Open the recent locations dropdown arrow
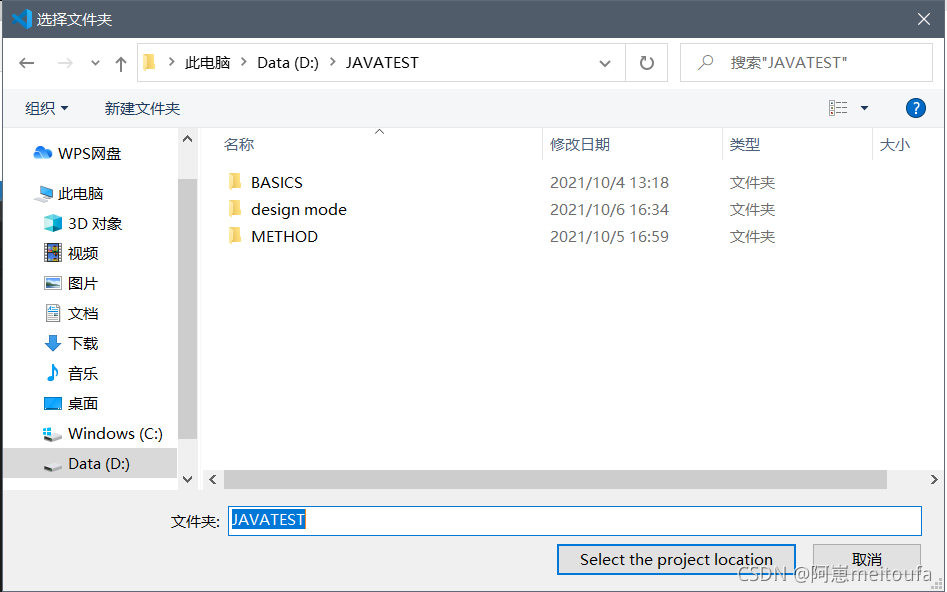This screenshot has width=947, height=592. (x=95, y=63)
